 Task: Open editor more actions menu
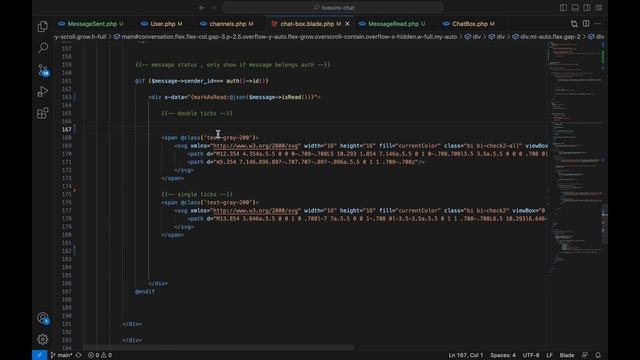598,24
